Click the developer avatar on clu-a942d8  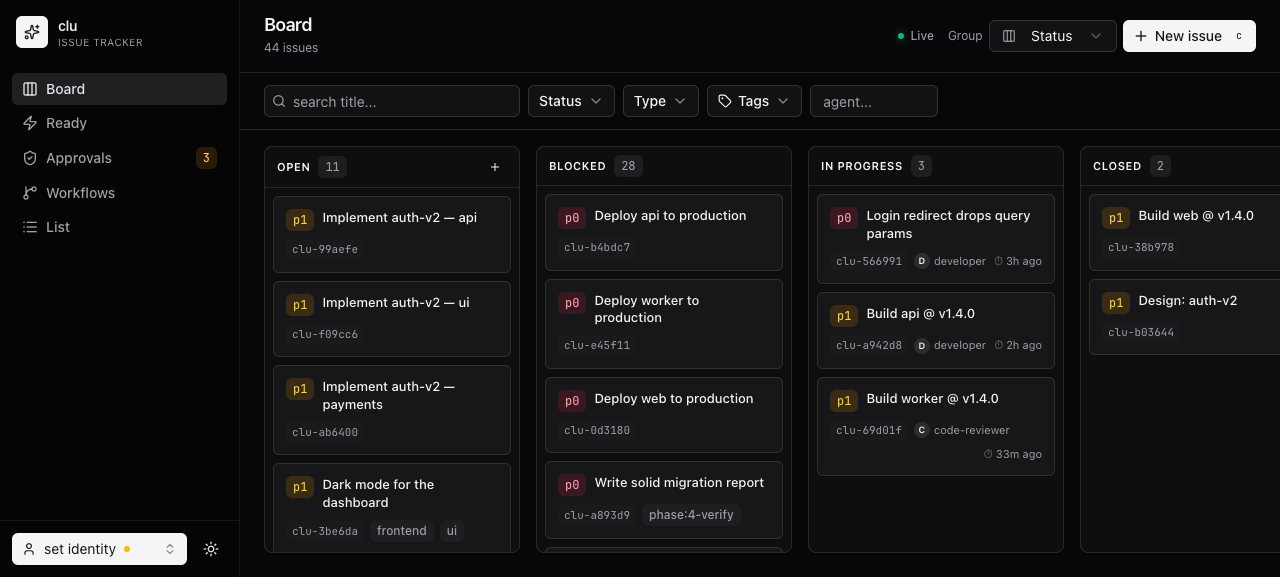tap(922, 345)
